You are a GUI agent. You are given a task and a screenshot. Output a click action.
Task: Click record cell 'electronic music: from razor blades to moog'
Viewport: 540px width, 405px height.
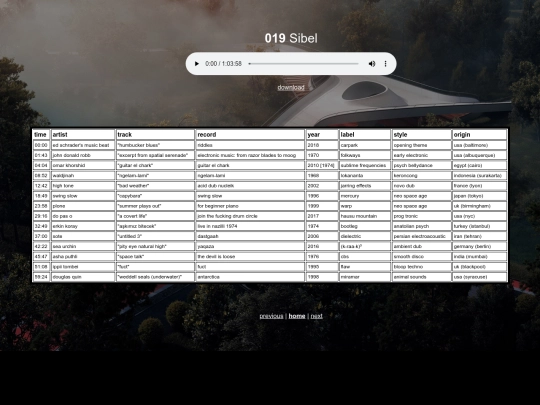tap(250, 155)
